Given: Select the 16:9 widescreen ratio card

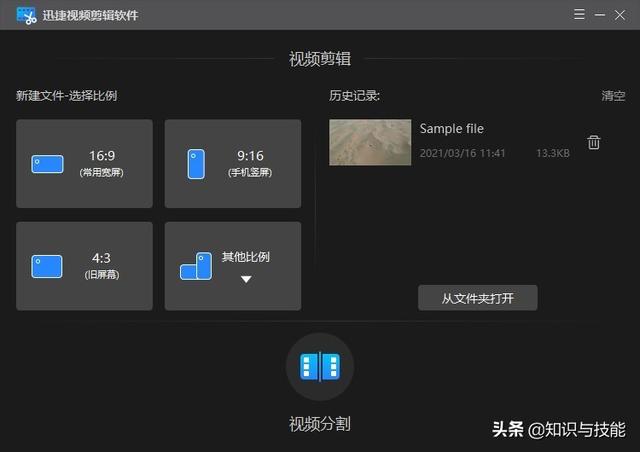Looking at the screenshot, I should coord(84,164).
